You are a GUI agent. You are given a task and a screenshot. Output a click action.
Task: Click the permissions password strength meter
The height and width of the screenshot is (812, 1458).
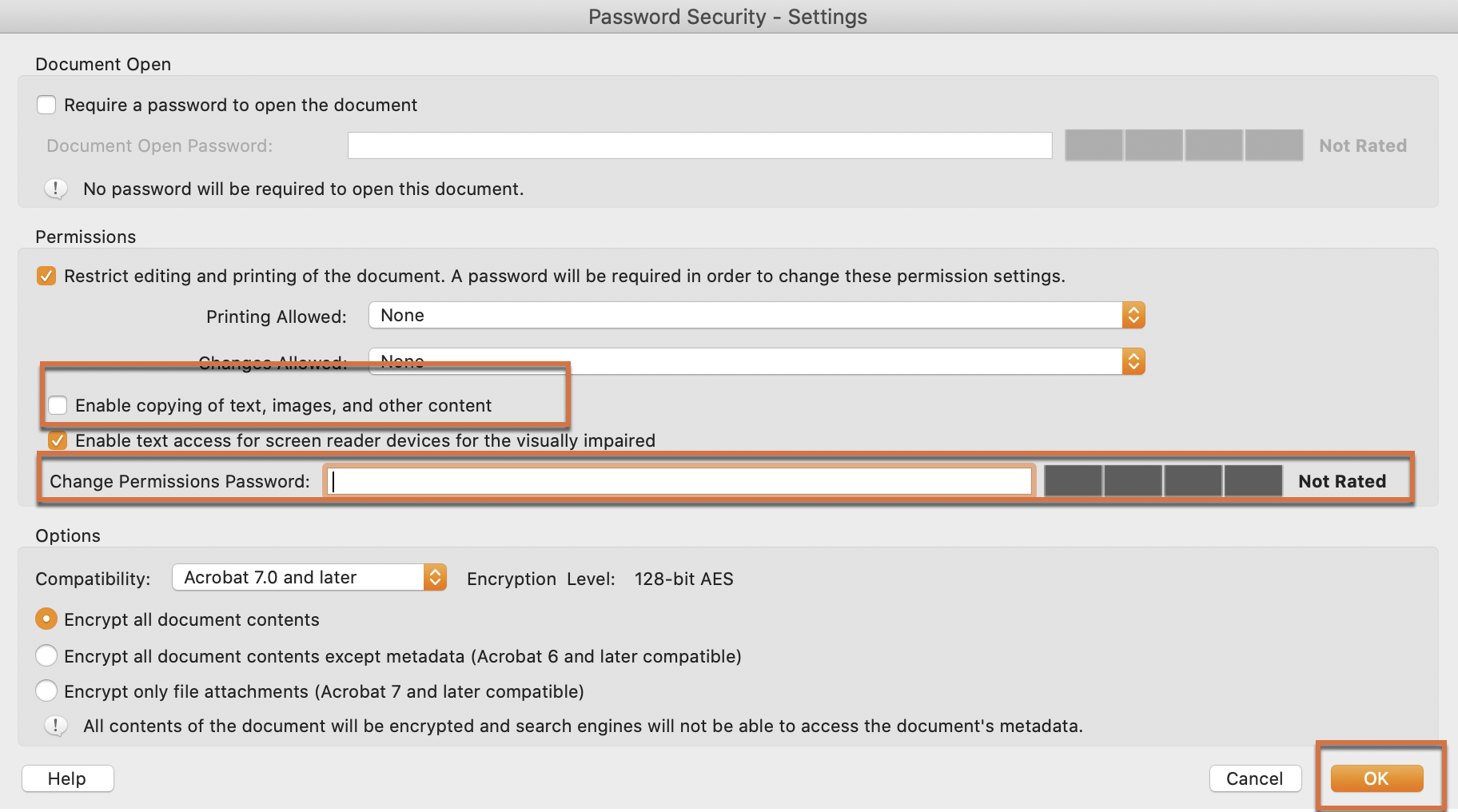click(x=1163, y=481)
